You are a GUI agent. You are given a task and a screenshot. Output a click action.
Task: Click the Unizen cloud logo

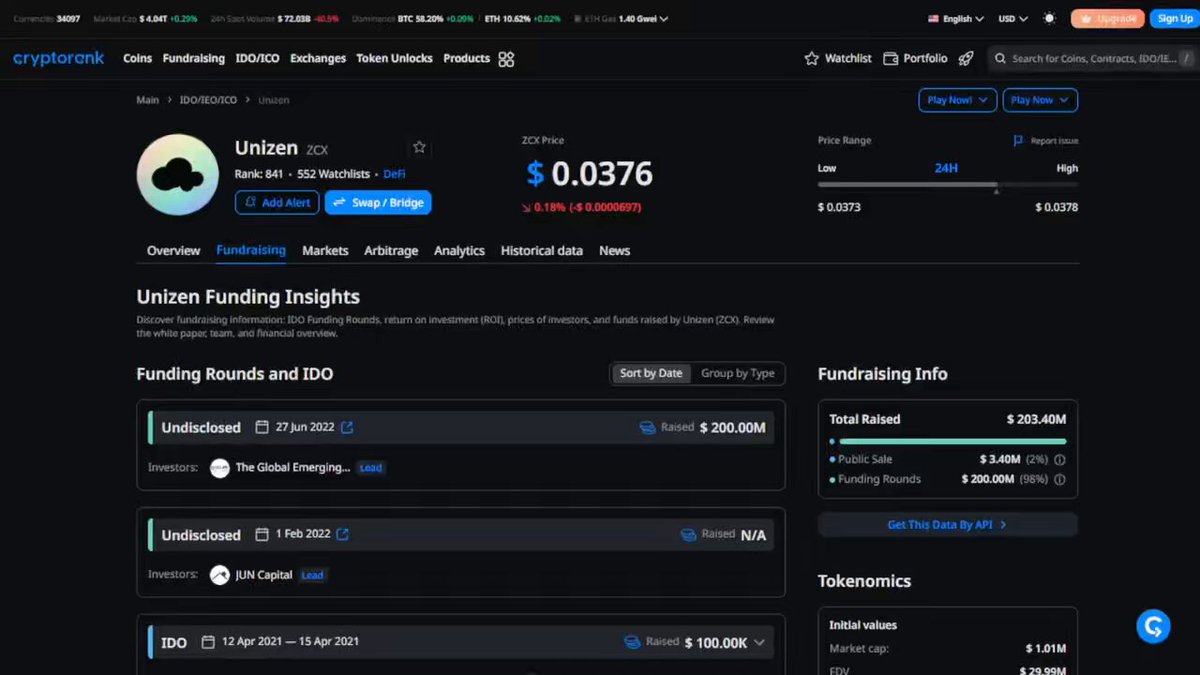click(177, 175)
